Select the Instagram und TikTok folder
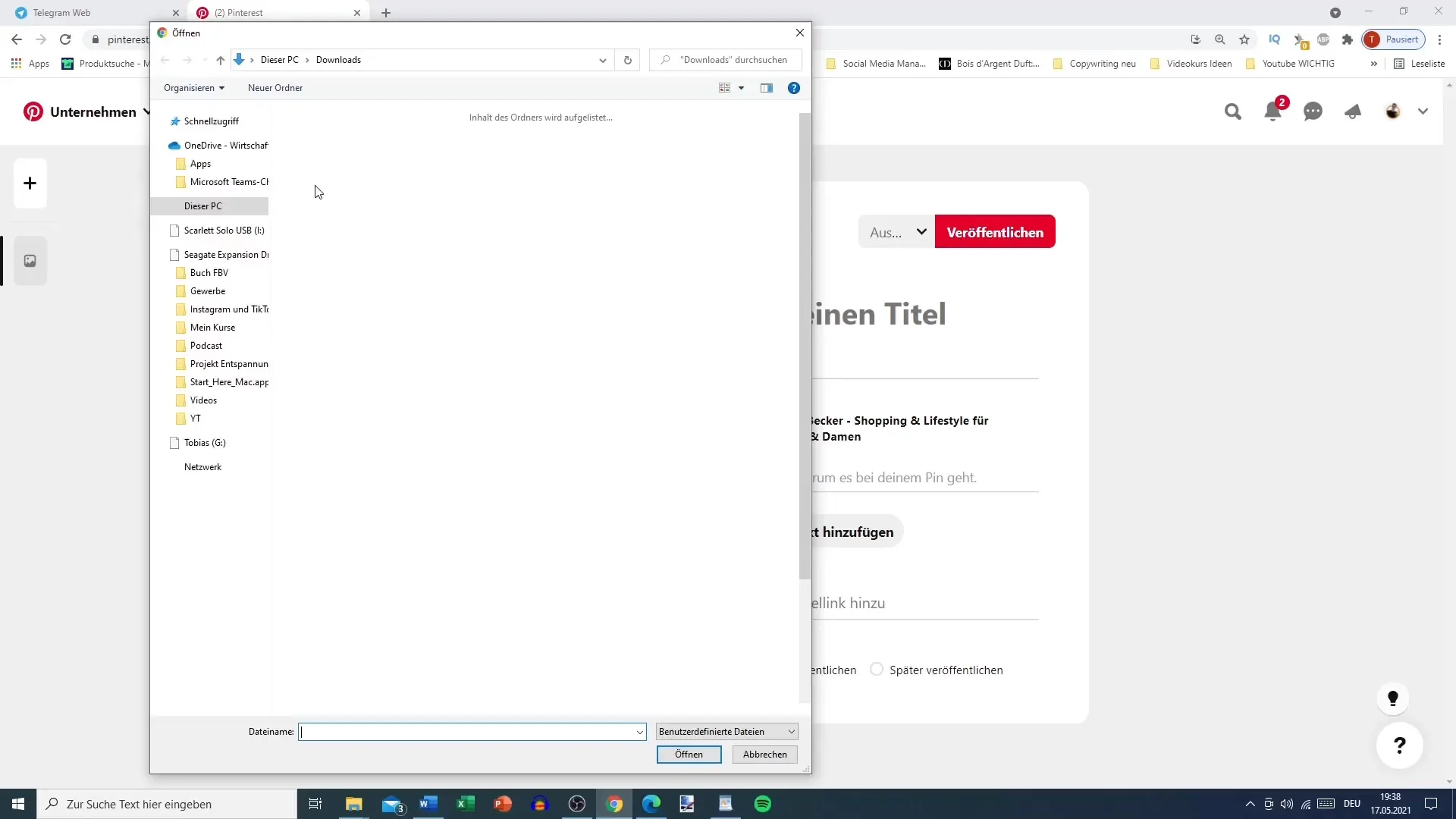The image size is (1456, 819). tap(221, 309)
